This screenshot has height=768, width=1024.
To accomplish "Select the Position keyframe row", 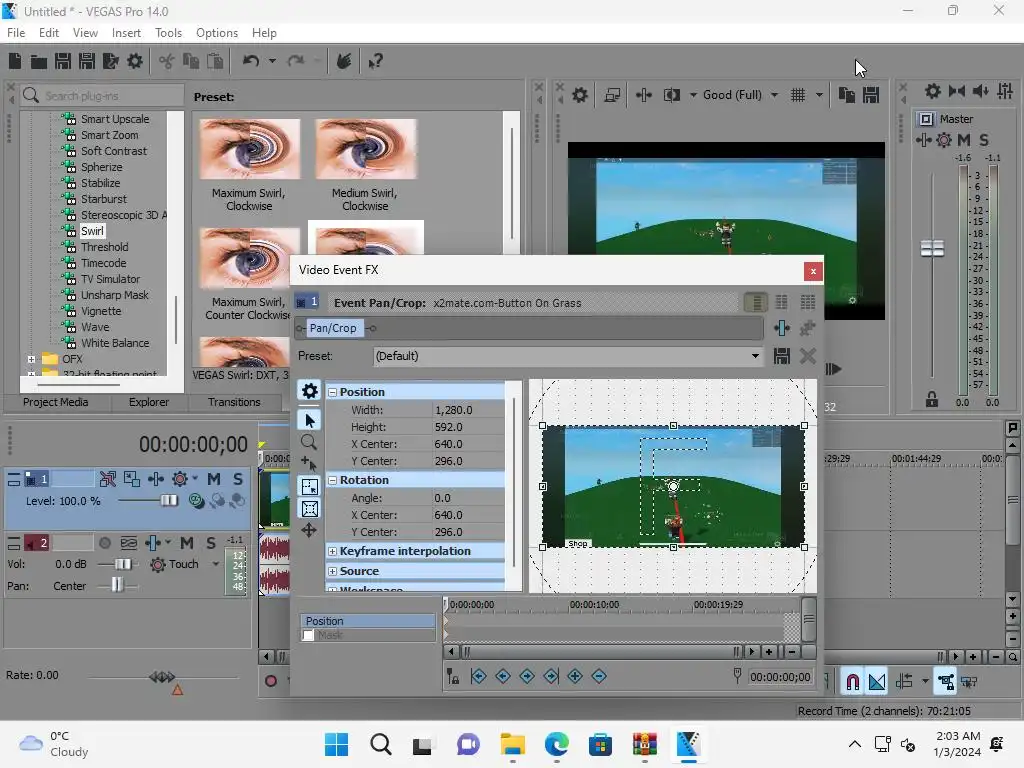I will coord(368,621).
